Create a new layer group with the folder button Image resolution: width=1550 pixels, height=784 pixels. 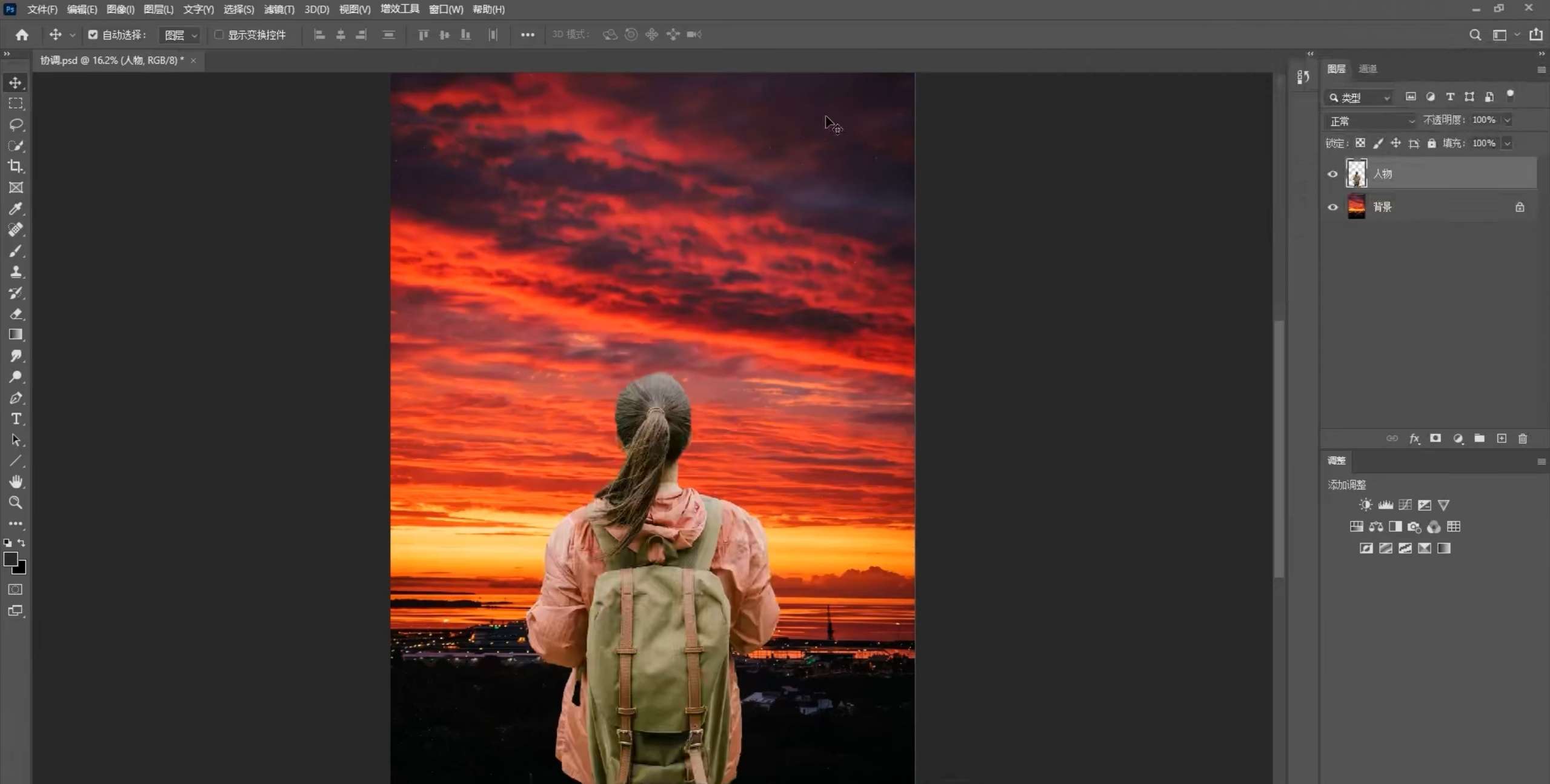[x=1479, y=438]
